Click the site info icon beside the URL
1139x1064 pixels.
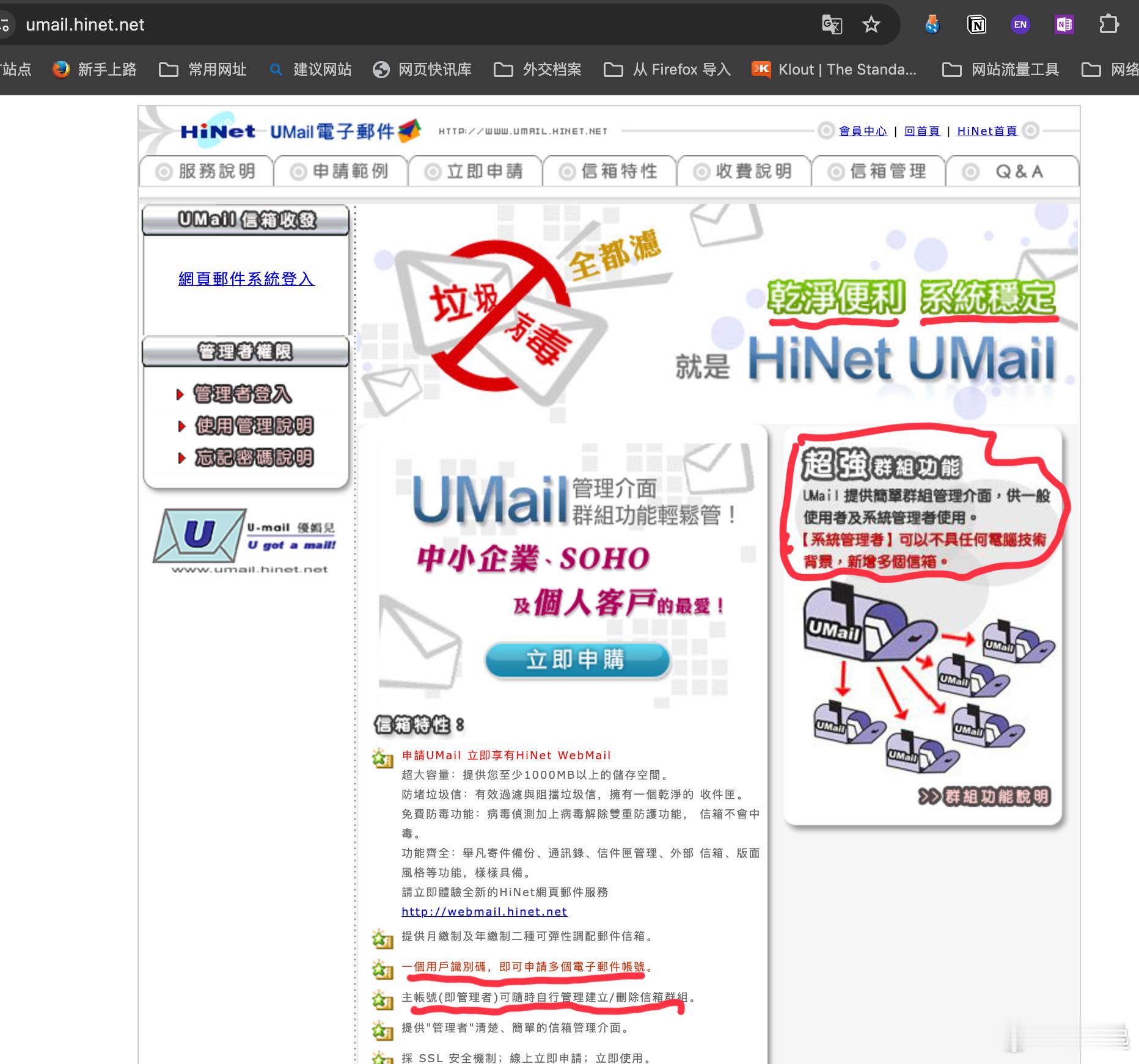click(x=5, y=24)
